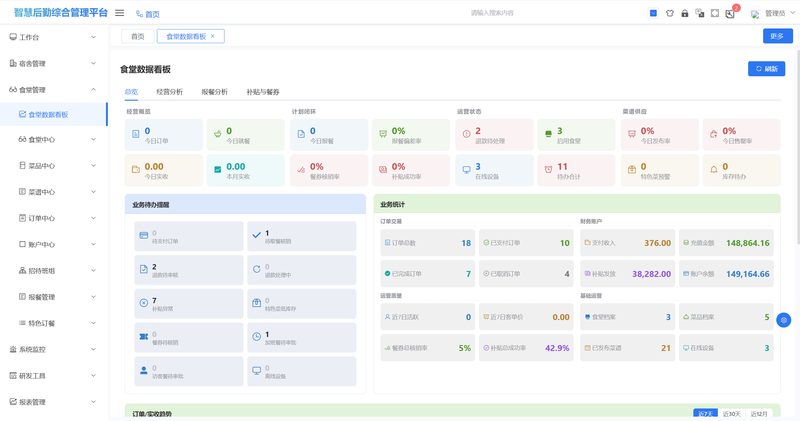
Task: Click the 特色菜预警 box icon
Action: tap(632, 169)
